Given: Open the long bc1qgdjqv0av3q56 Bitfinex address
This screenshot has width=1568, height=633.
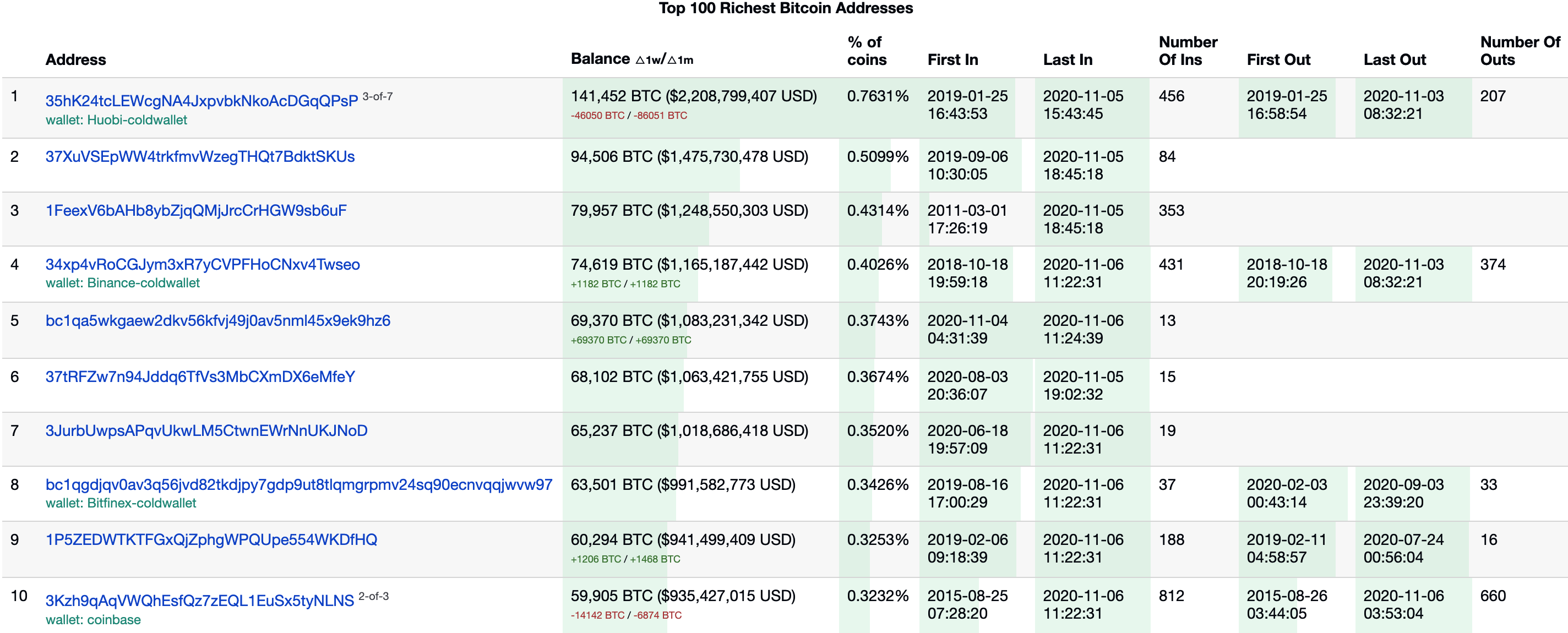Looking at the screenshot, I should point(299,485).
